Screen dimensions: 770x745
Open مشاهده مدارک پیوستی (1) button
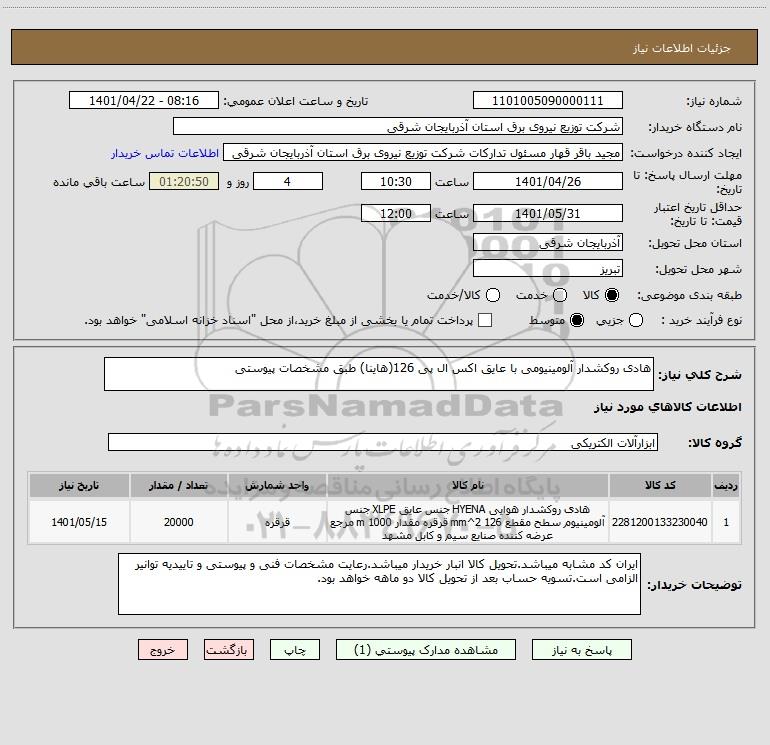(426, 650)
